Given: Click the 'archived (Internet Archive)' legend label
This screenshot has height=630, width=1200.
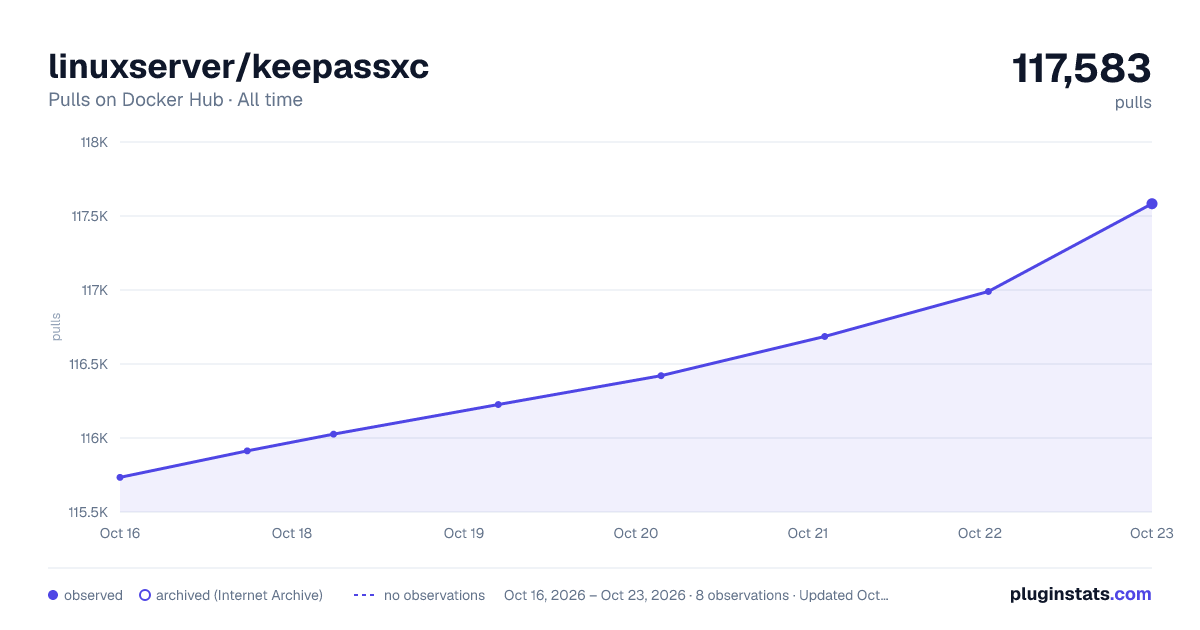Looking at the screenshot, I should coord(239,595).
